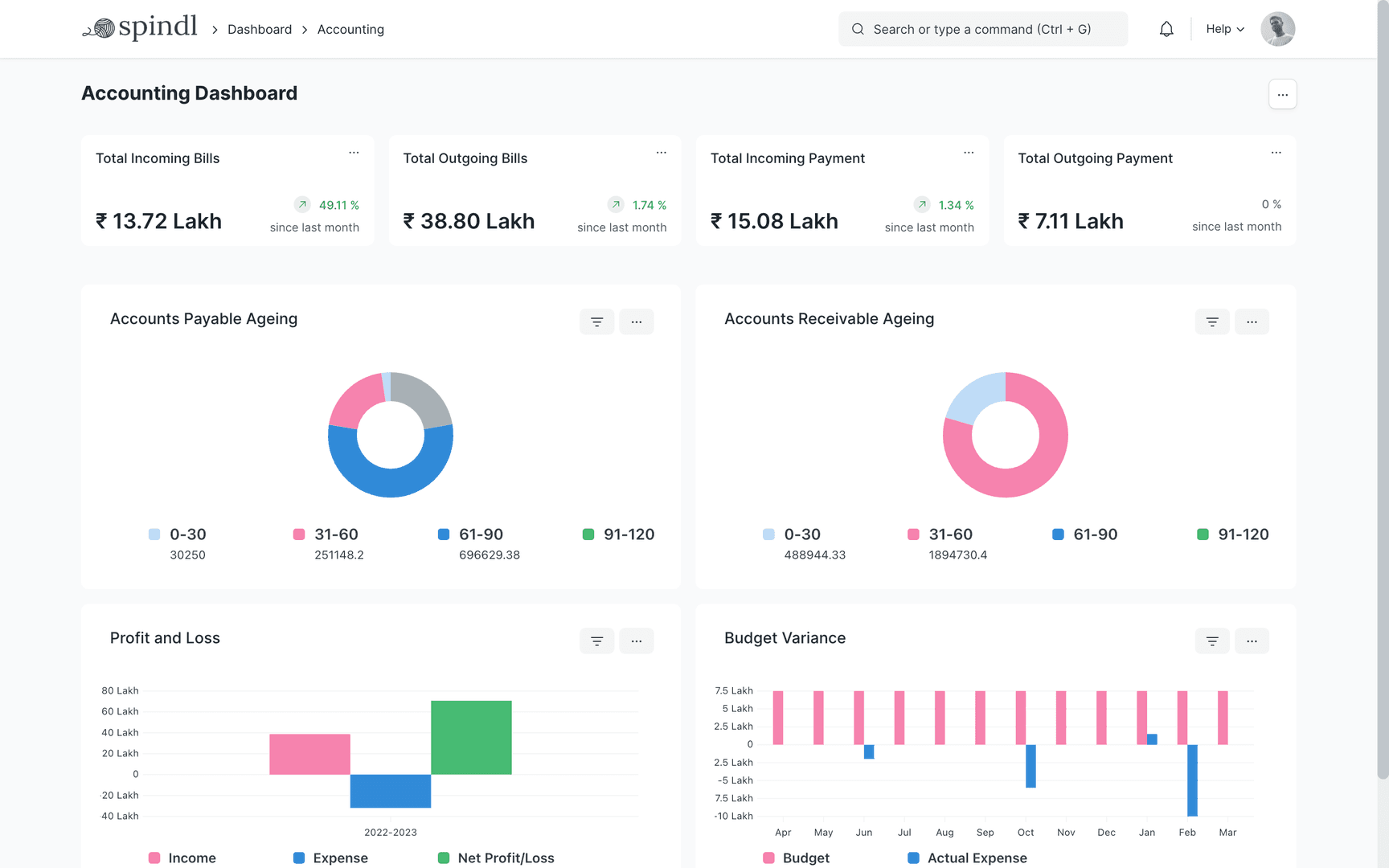
Task: Open the filter icon on Accounts Receivable Ageing
Action: (1211, 321)
